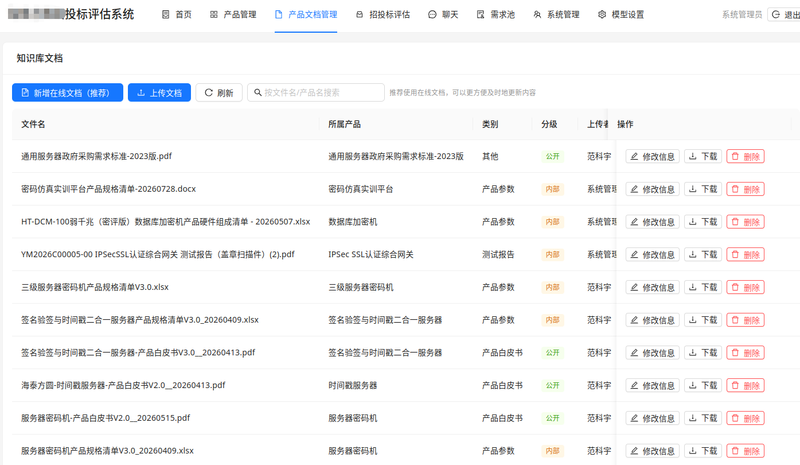The width and height of the screenshot is (800, 465).
Task: Click the 系统管理 user icon
Action: pos(537,15)
